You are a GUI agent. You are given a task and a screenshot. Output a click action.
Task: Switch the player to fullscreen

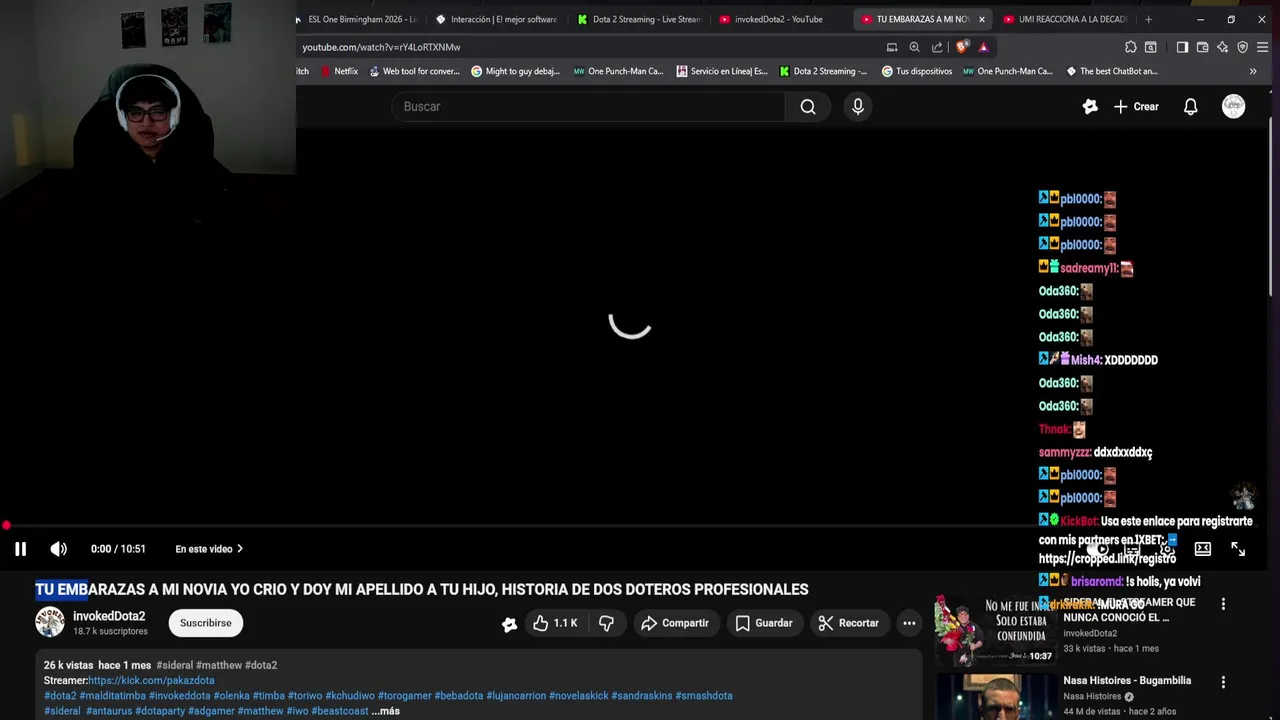point(1238,549)
